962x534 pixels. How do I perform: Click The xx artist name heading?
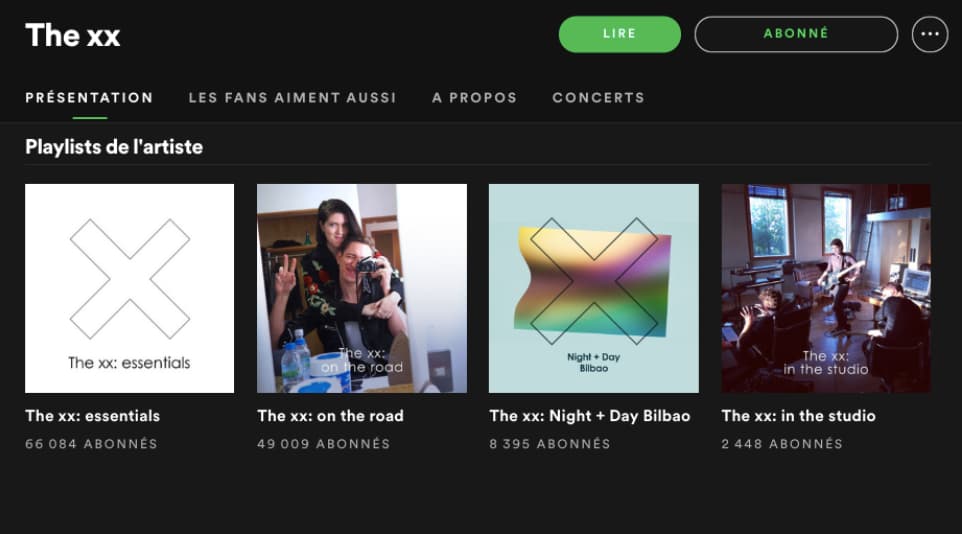(72, 35)
